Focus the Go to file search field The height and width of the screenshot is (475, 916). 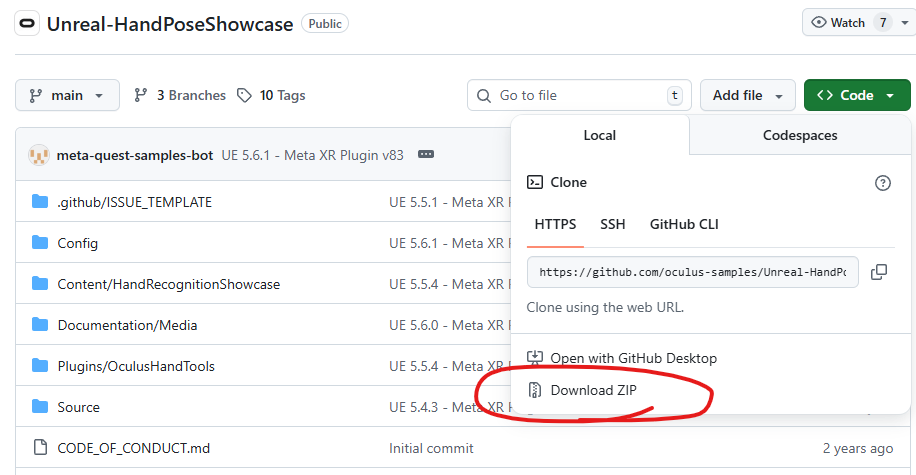pyautogui.click(x=580, y=95)
